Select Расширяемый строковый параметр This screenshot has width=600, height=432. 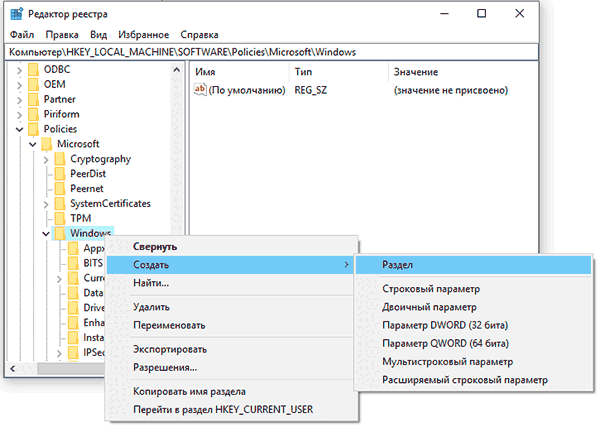(x=473, y=380)
